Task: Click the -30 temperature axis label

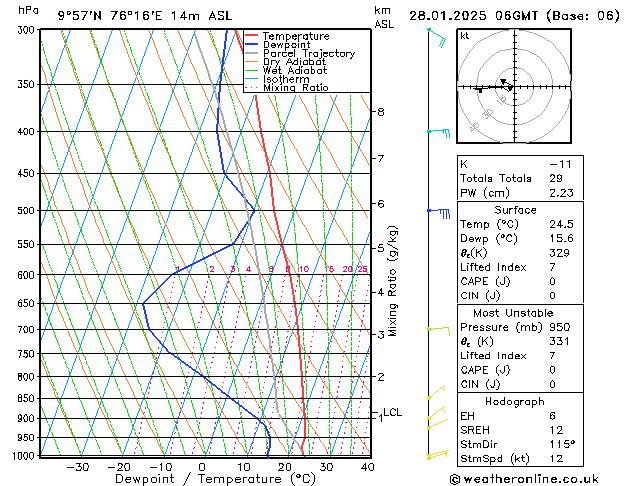Action: pyautogui.click(x=77, y=468)
